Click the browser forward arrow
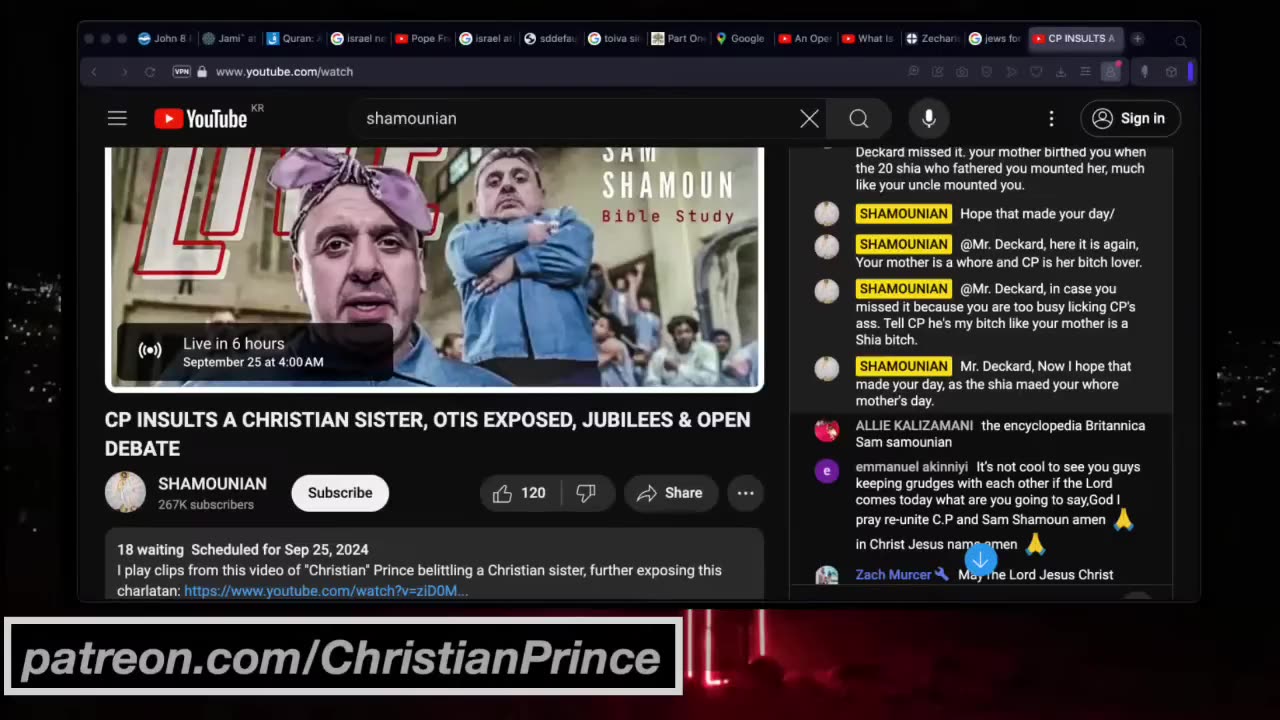 pos(123,72)
